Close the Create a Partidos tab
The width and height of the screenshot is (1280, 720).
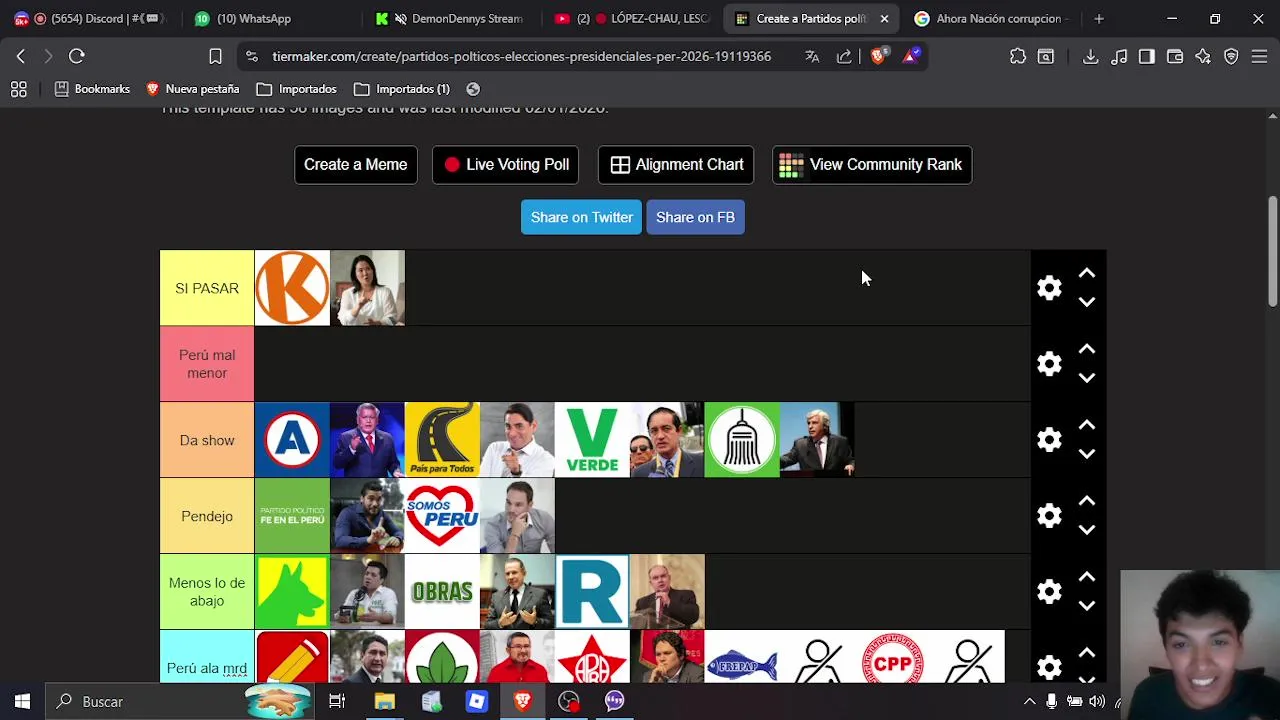point(884,18)
